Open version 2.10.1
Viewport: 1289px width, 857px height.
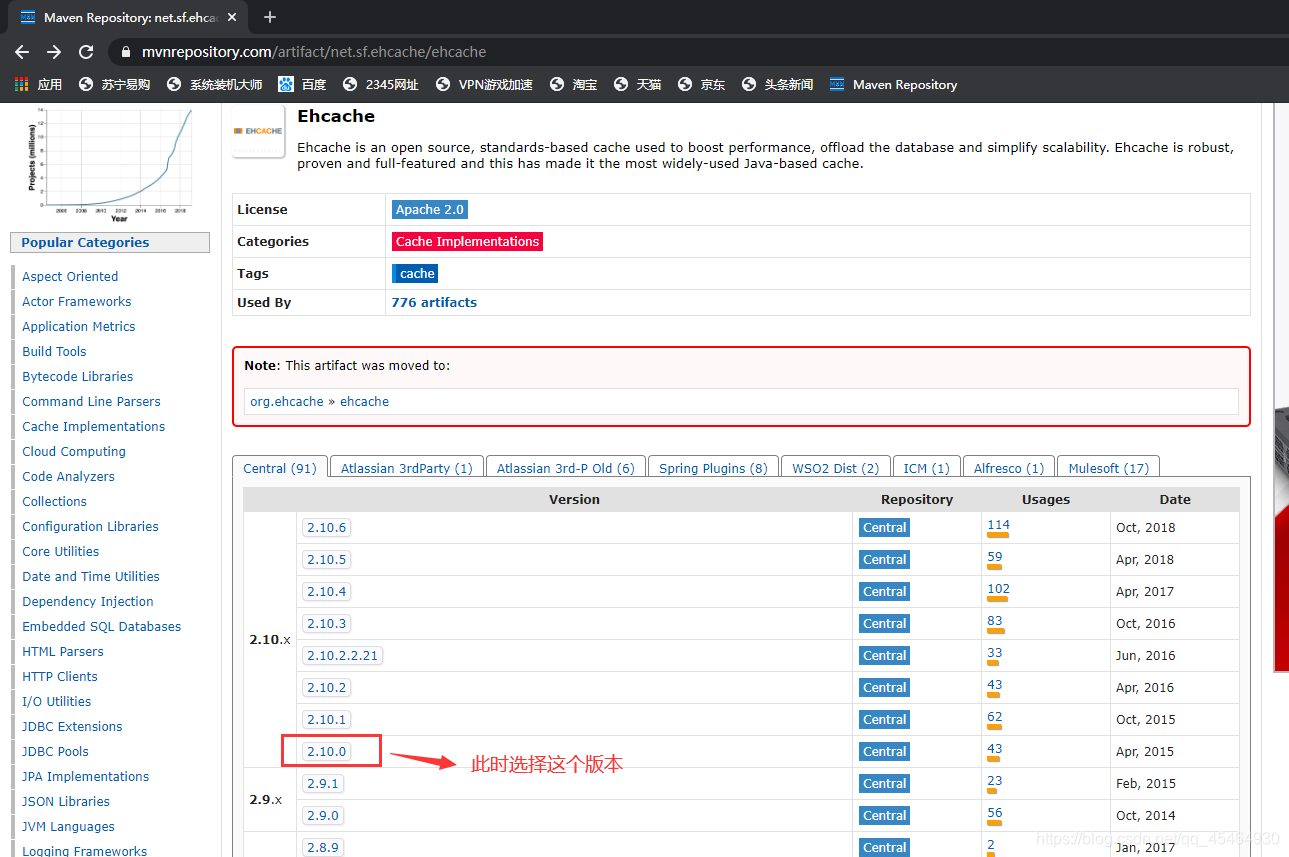click(326, 719)
